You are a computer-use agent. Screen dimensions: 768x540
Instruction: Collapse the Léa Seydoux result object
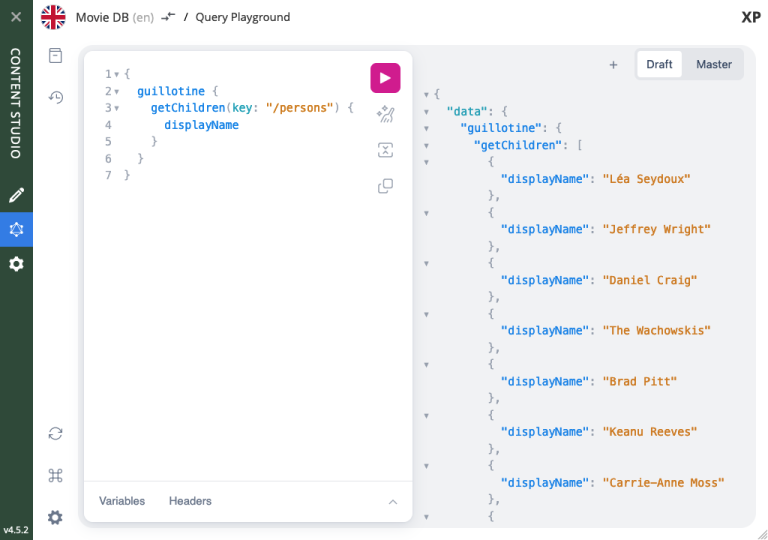click(426, 162)
